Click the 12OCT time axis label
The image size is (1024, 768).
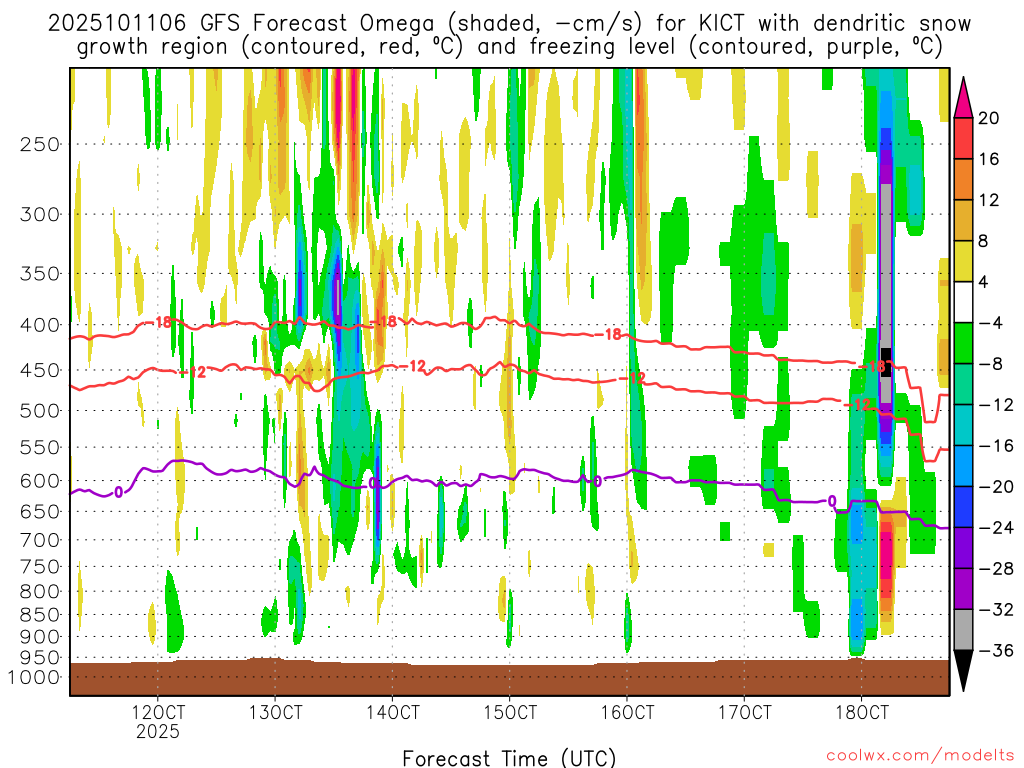158,712
